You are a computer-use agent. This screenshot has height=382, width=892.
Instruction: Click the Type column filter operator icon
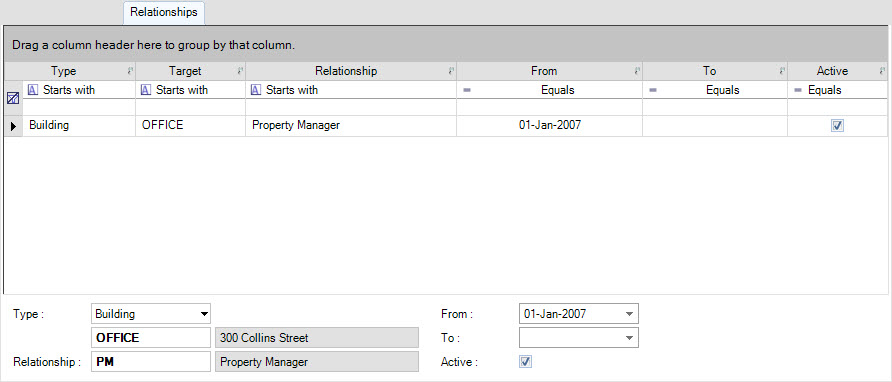(33, 90)
